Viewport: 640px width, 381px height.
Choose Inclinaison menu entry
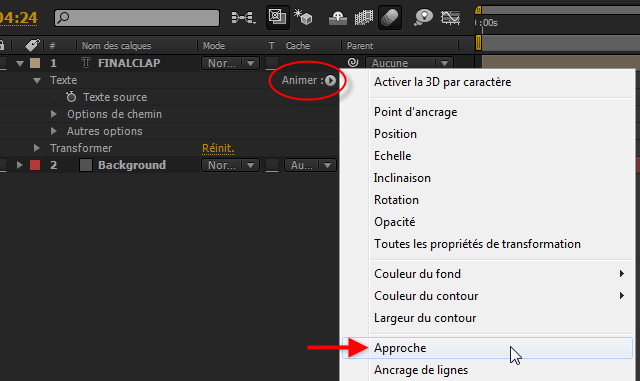click(x=402, y=178)
